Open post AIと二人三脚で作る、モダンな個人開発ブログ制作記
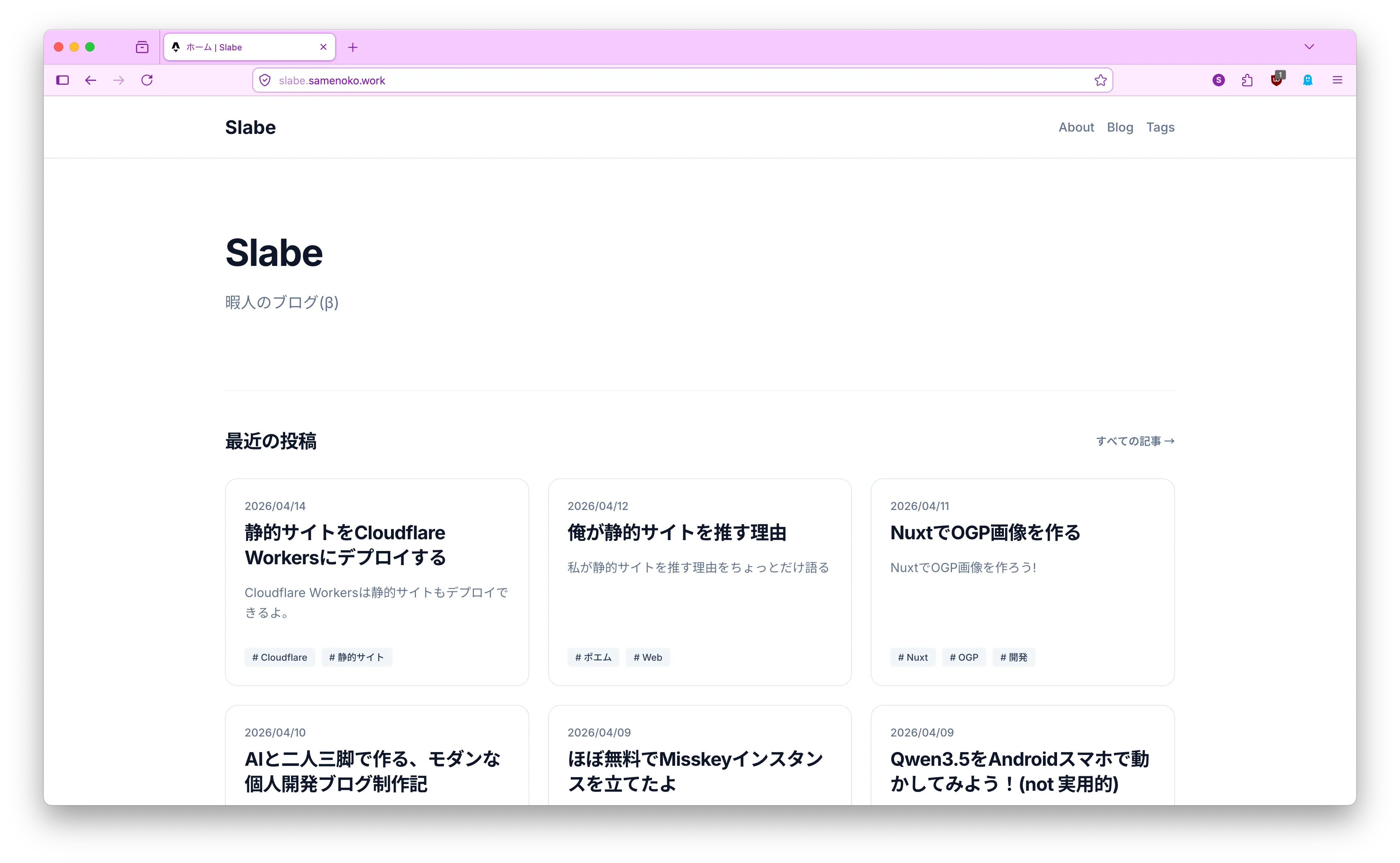Image resolution: width=1400 pixels, height=863 pixels. [x=372, y=771]
